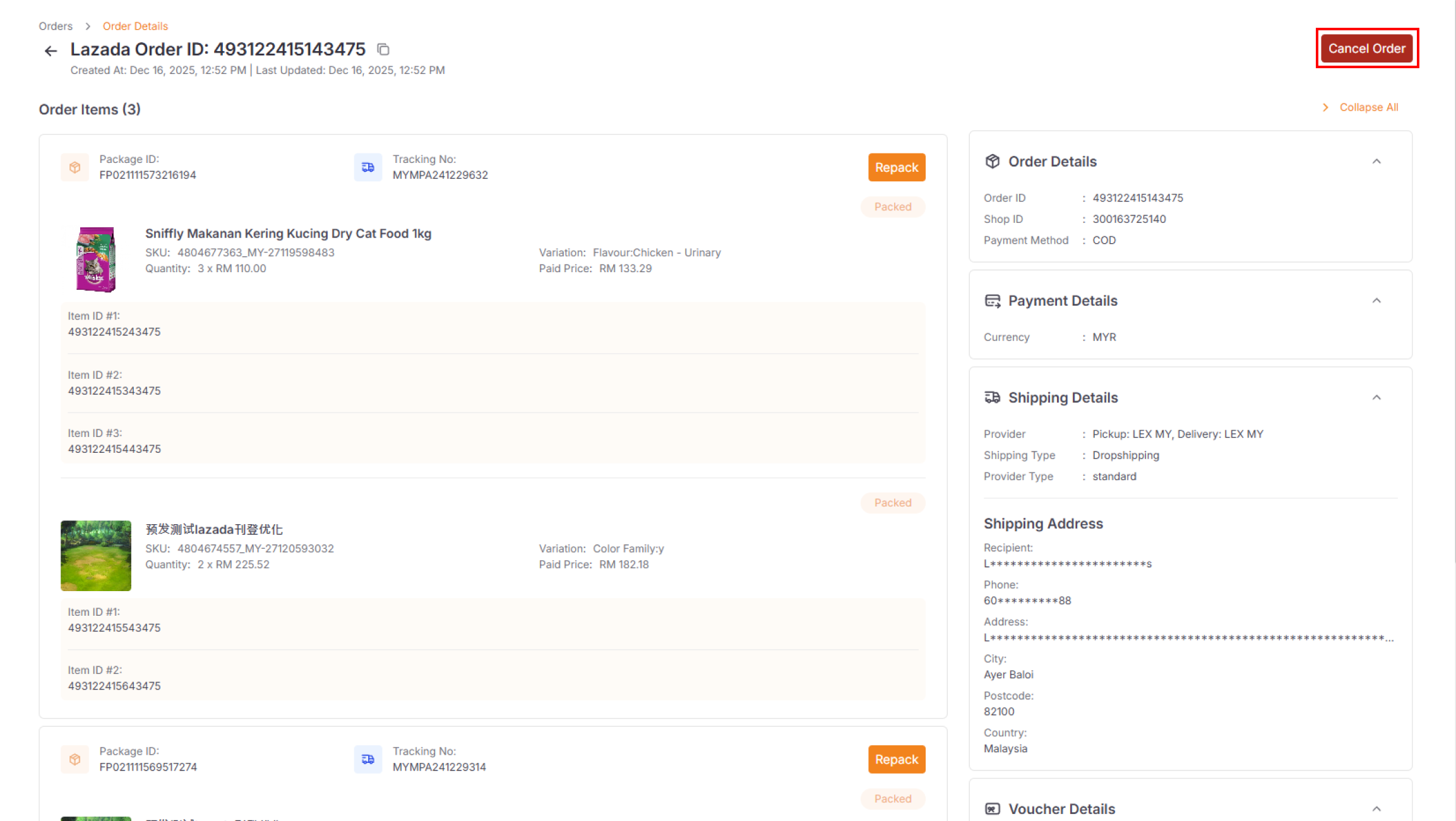Screen dimensions: 1456x821
Task: Click the Order Details box icon
Action: tap(992, 161)
